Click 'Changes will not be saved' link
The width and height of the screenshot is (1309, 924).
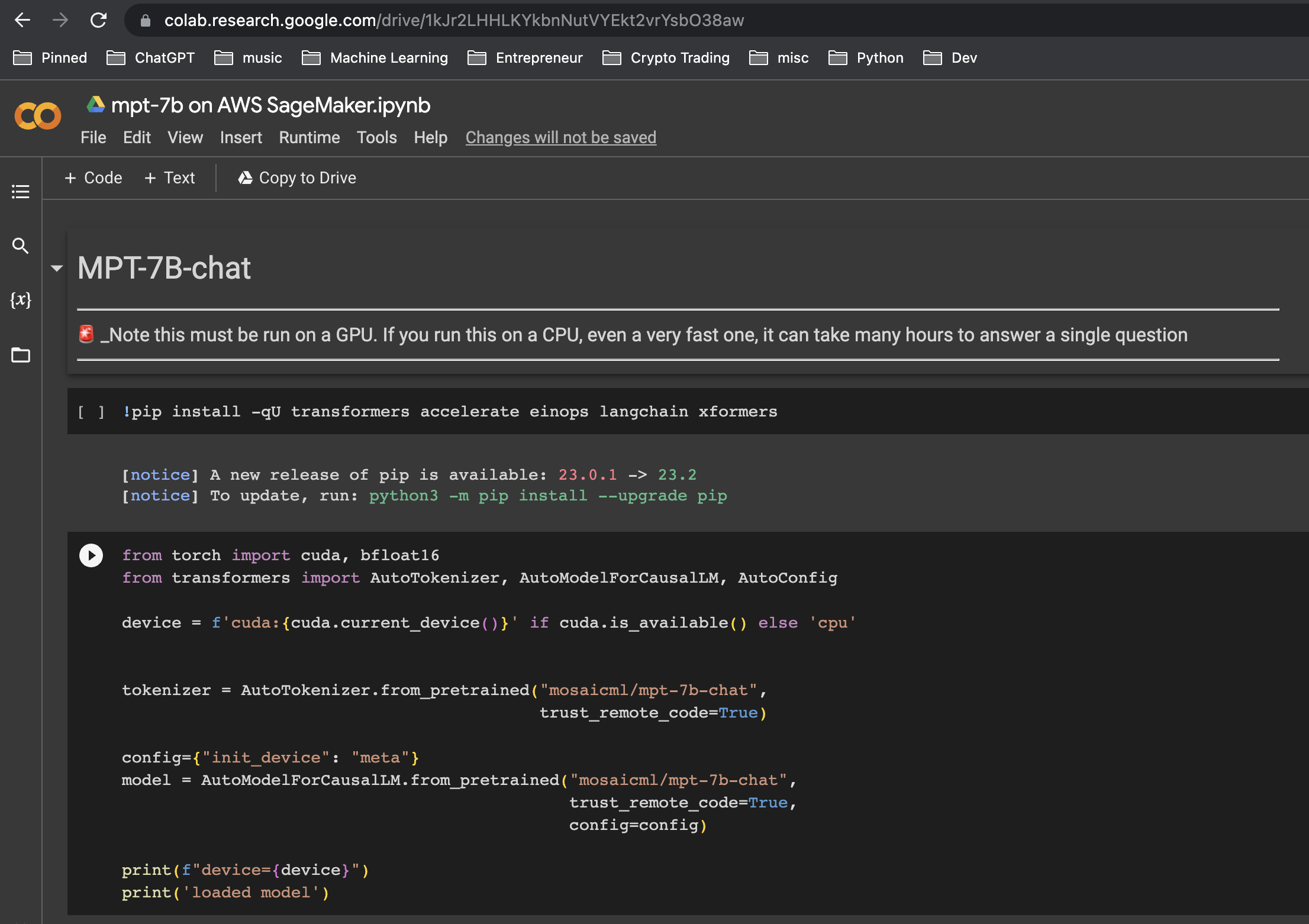click(x=560, y=138)
